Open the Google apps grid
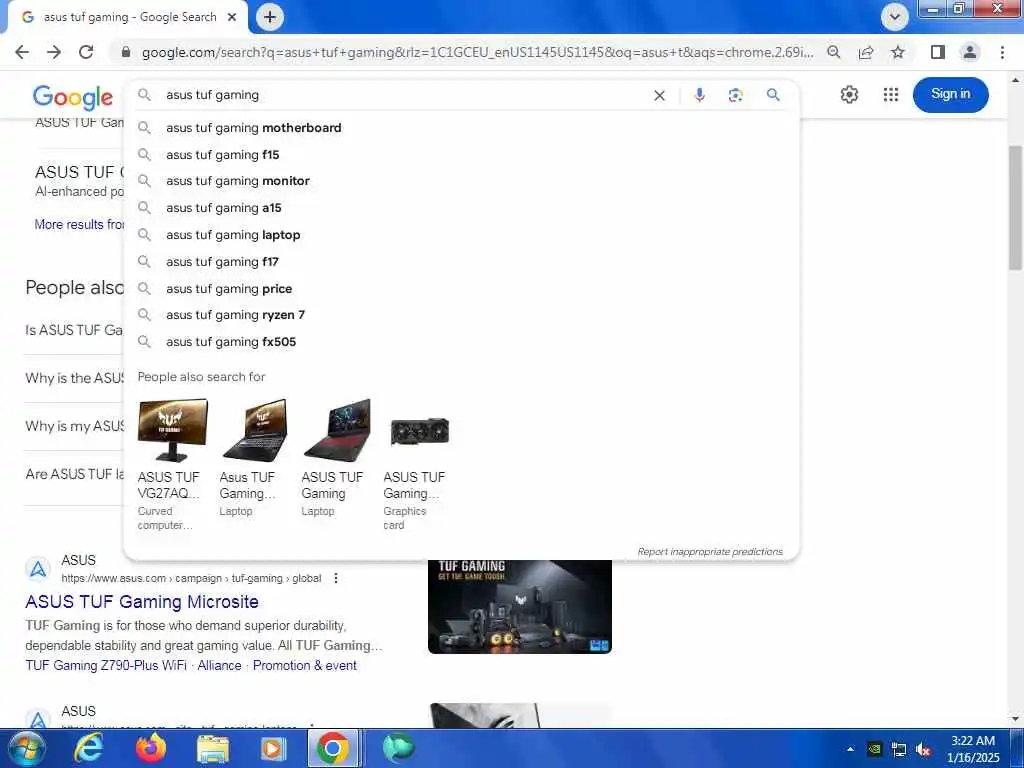Screen dimensions: 1024x768 891,95
